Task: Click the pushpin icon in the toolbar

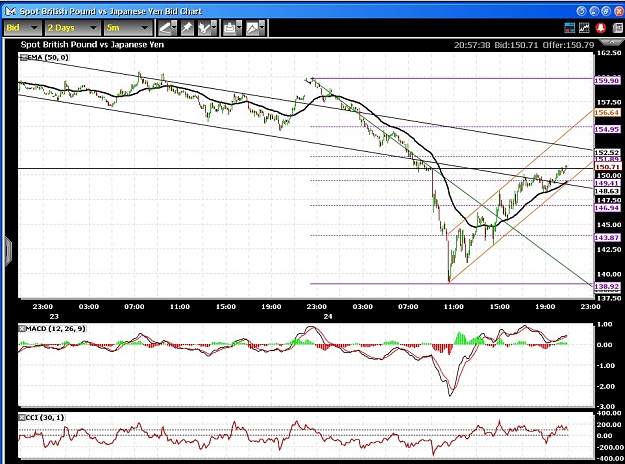Action: point(186,28)
